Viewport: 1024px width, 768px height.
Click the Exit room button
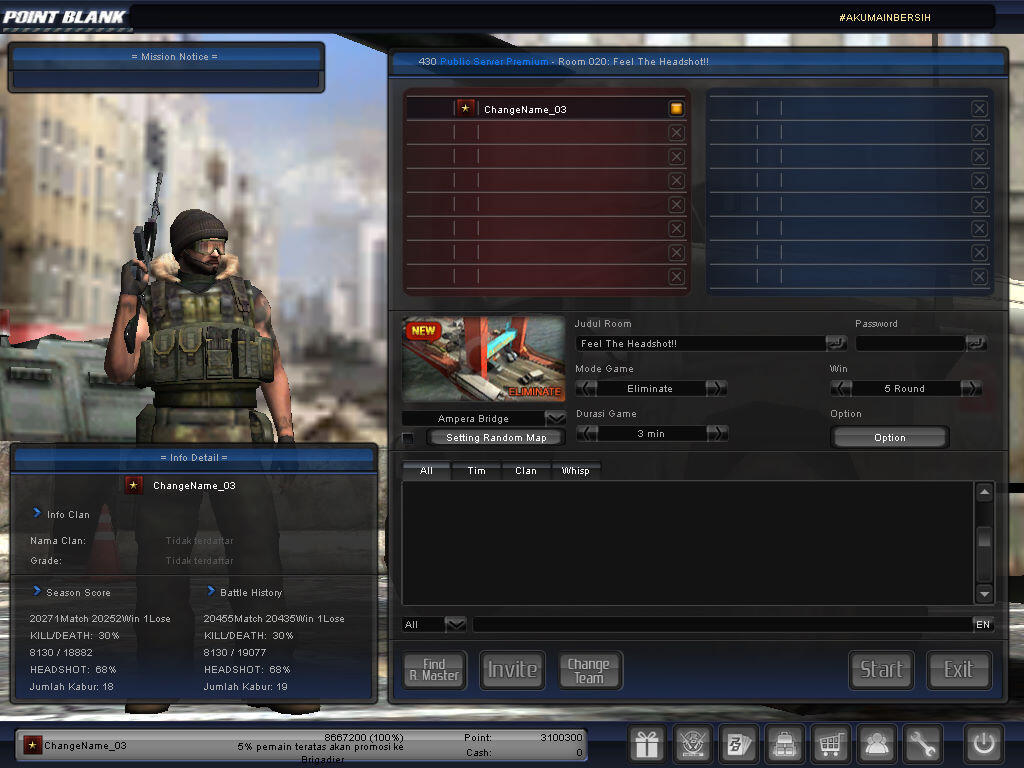point(959,670)
